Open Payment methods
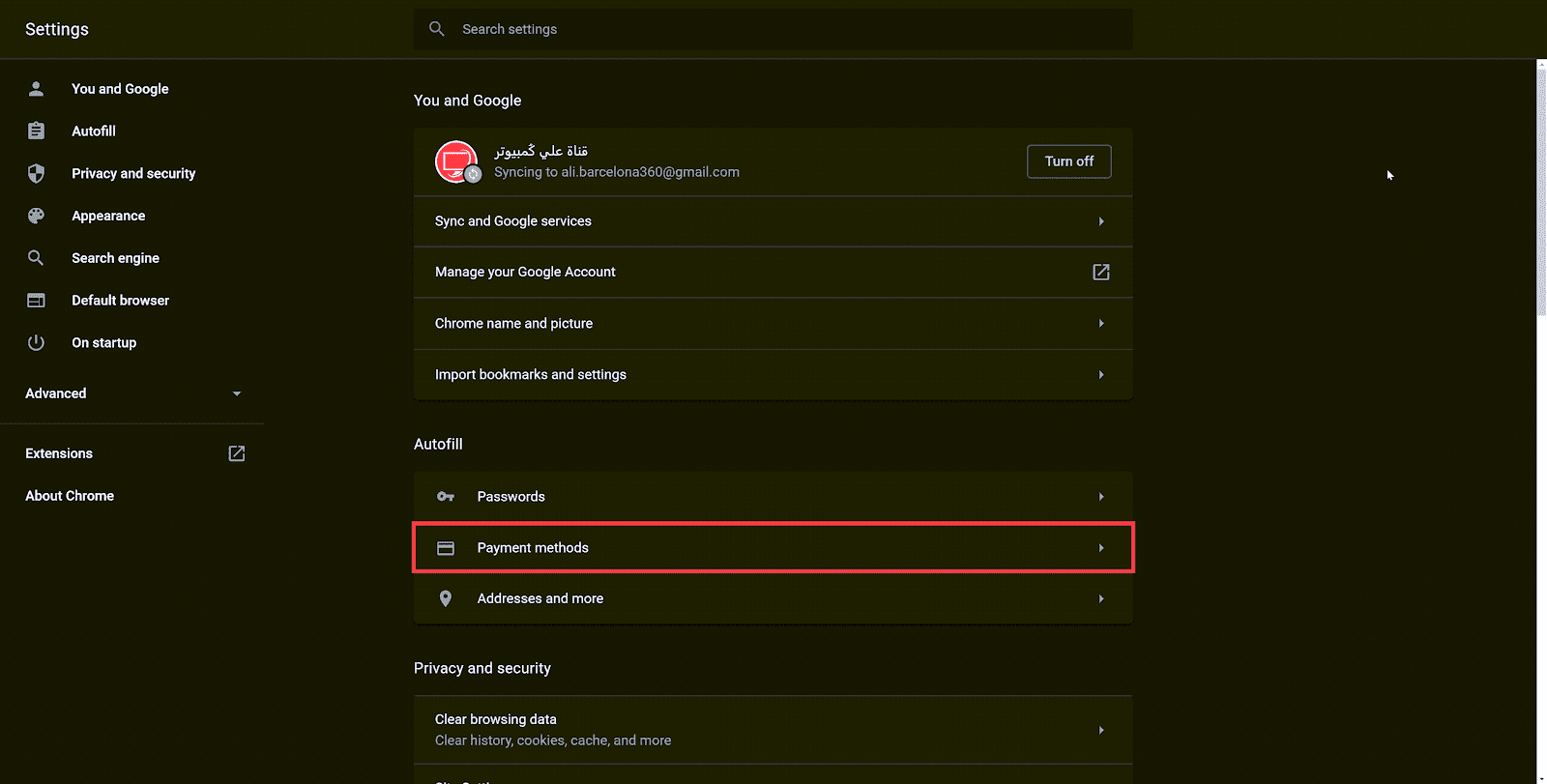This screenshot has height=784, width=1547. tap(773, 548)
